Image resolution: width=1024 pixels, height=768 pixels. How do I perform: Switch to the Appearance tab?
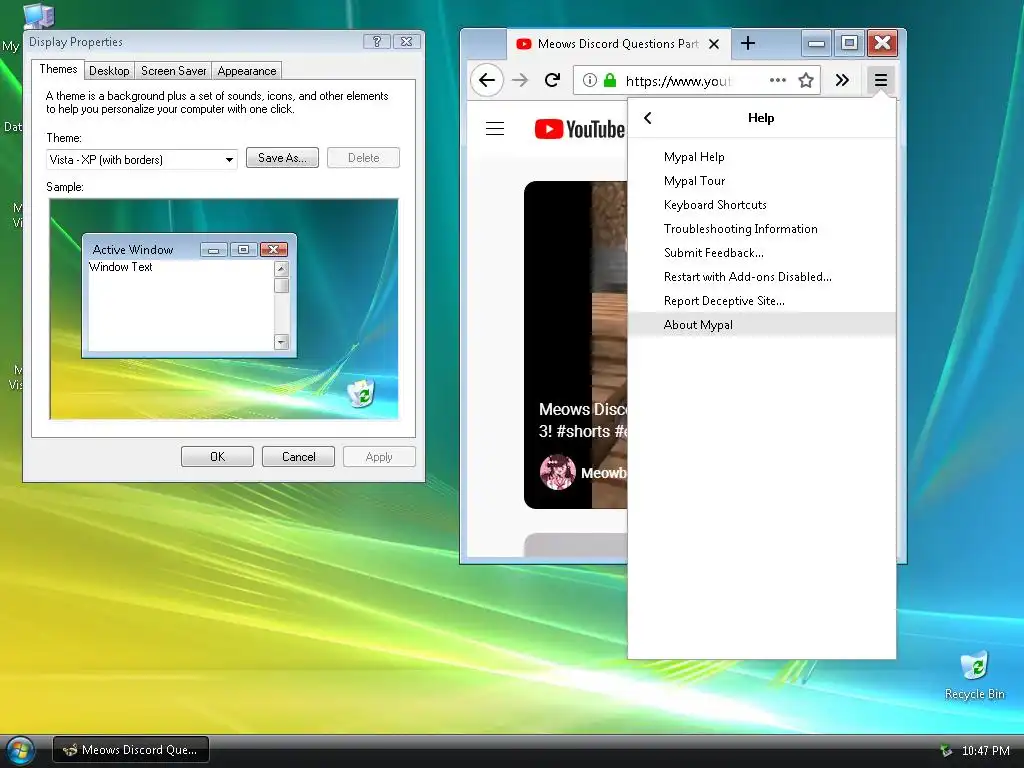click(x=247, y=71)
